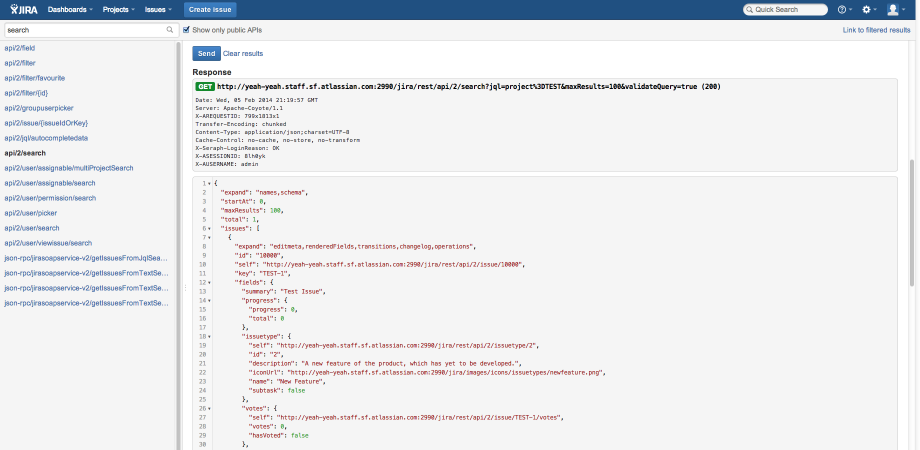The height and width of the screenshot is (450, 920).
Task: Click the "name": "New Feature" line
Action: coord(286,381)
